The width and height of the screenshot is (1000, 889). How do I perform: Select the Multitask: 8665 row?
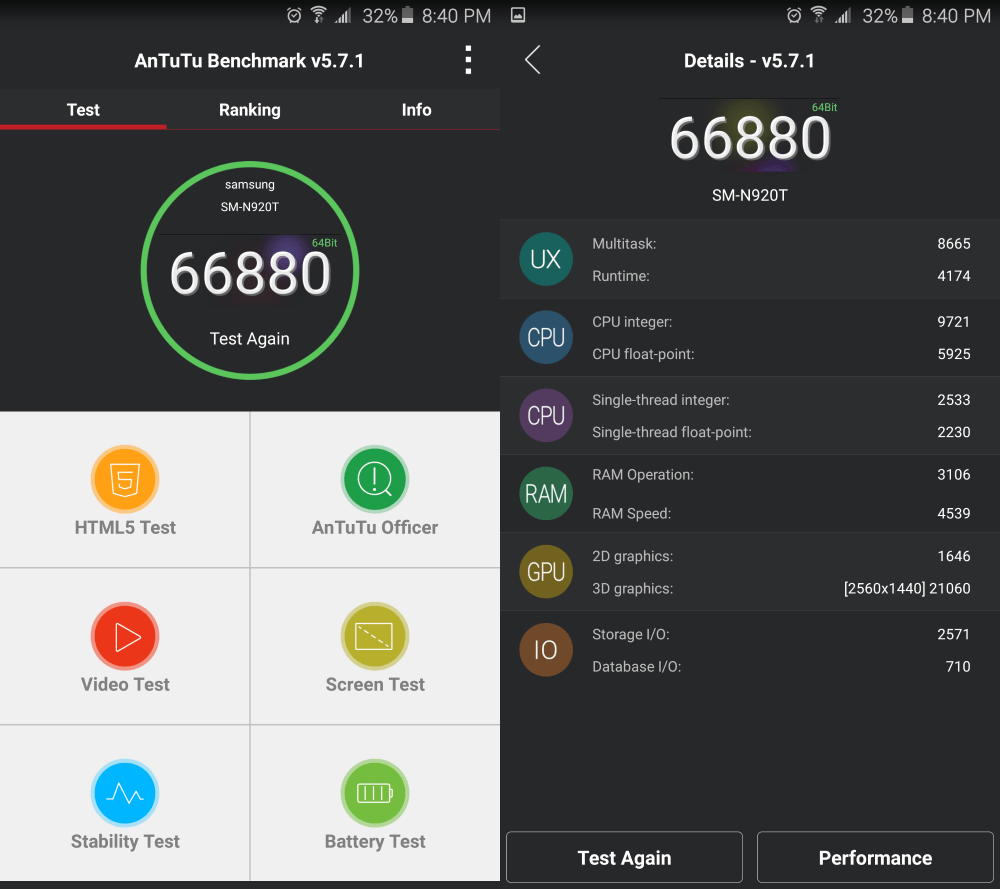coord(781,244)
